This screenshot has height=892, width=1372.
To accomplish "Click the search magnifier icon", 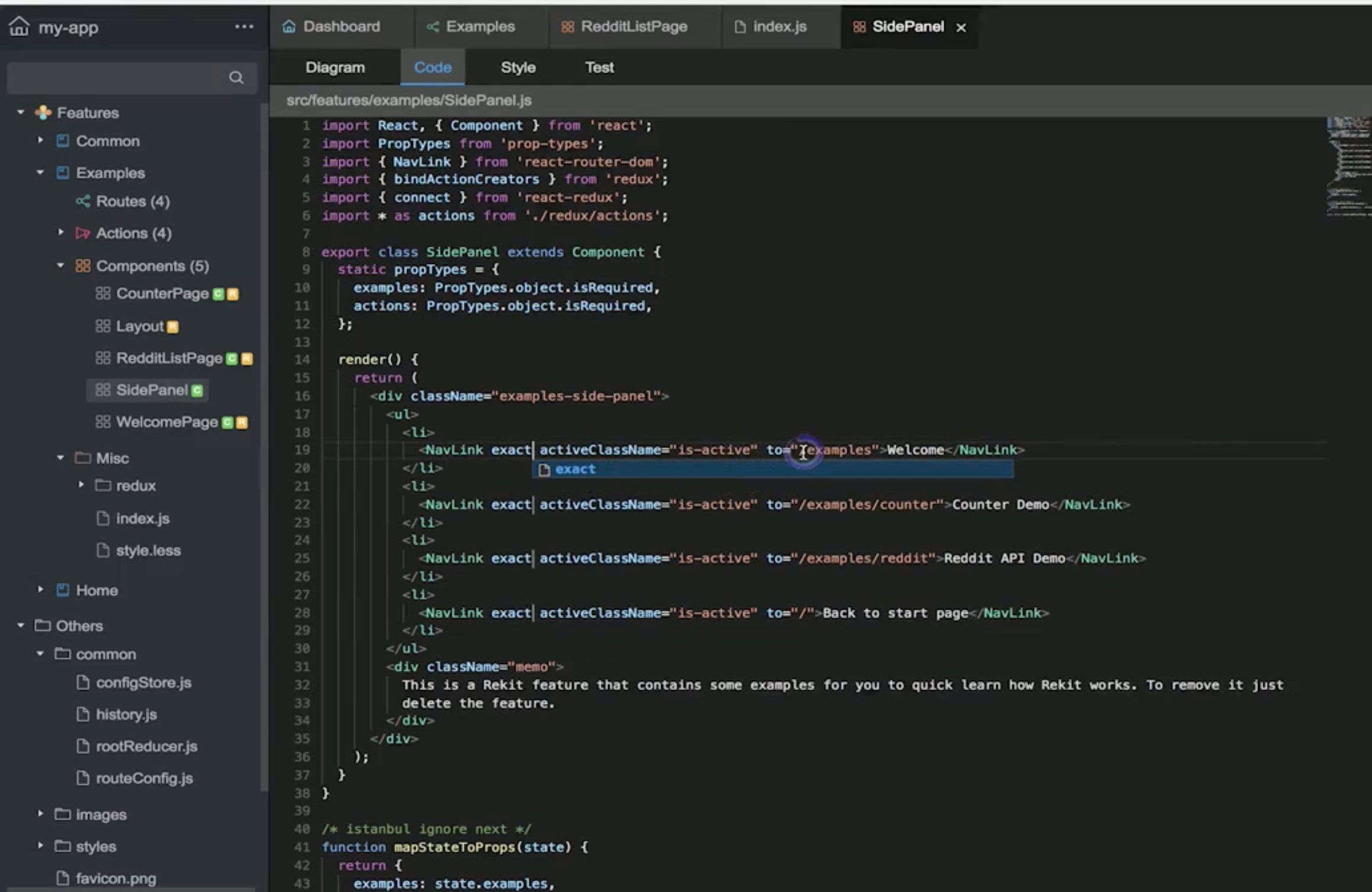I will tap(236, 77).
